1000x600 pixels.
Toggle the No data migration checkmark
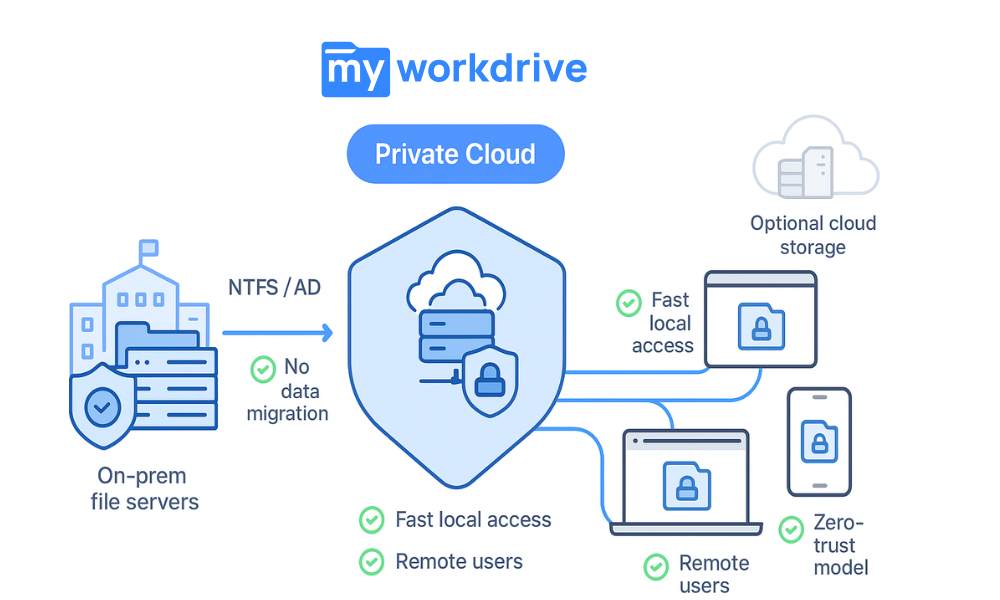262,368
